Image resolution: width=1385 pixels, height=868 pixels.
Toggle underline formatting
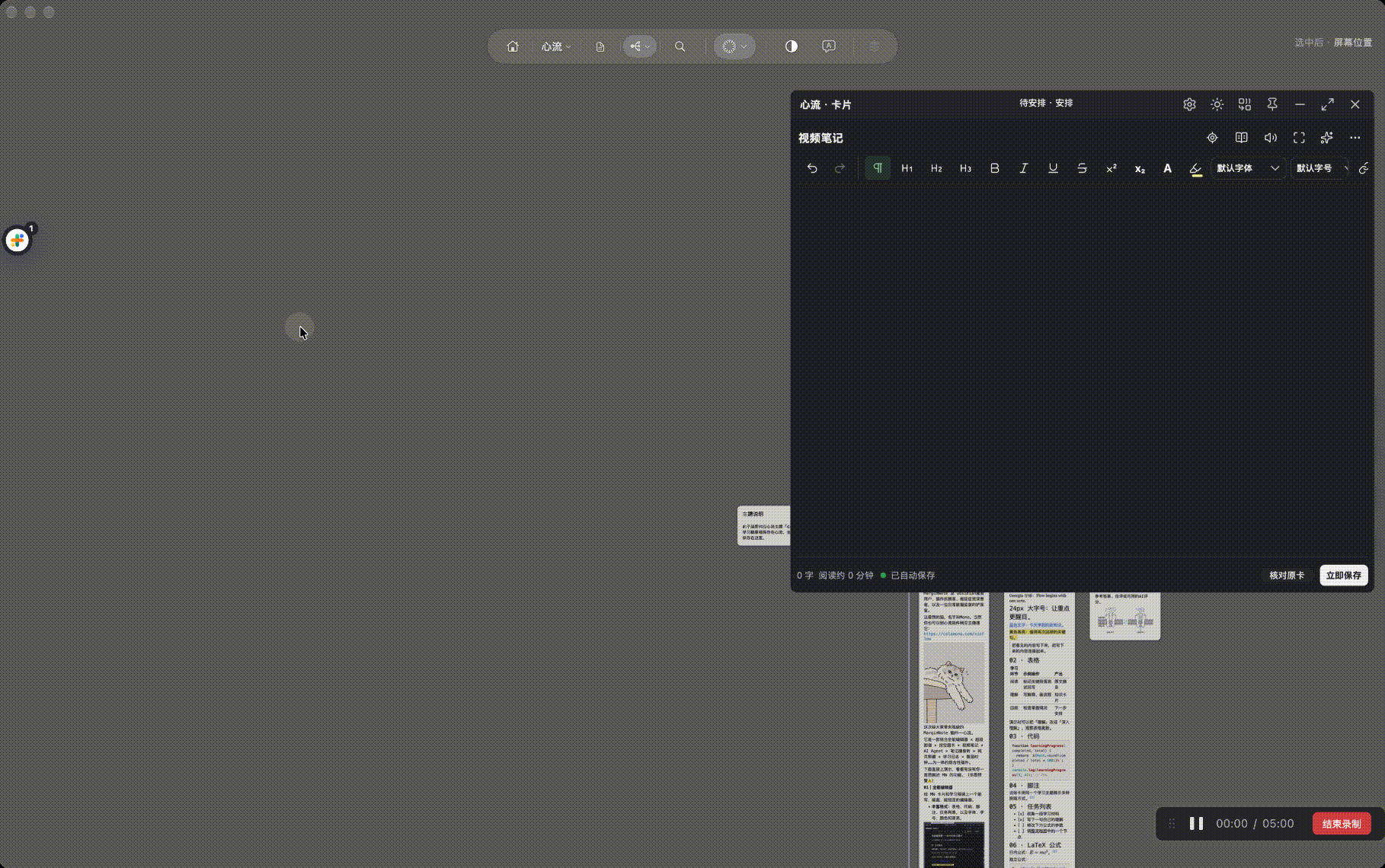pos(1053,168)
